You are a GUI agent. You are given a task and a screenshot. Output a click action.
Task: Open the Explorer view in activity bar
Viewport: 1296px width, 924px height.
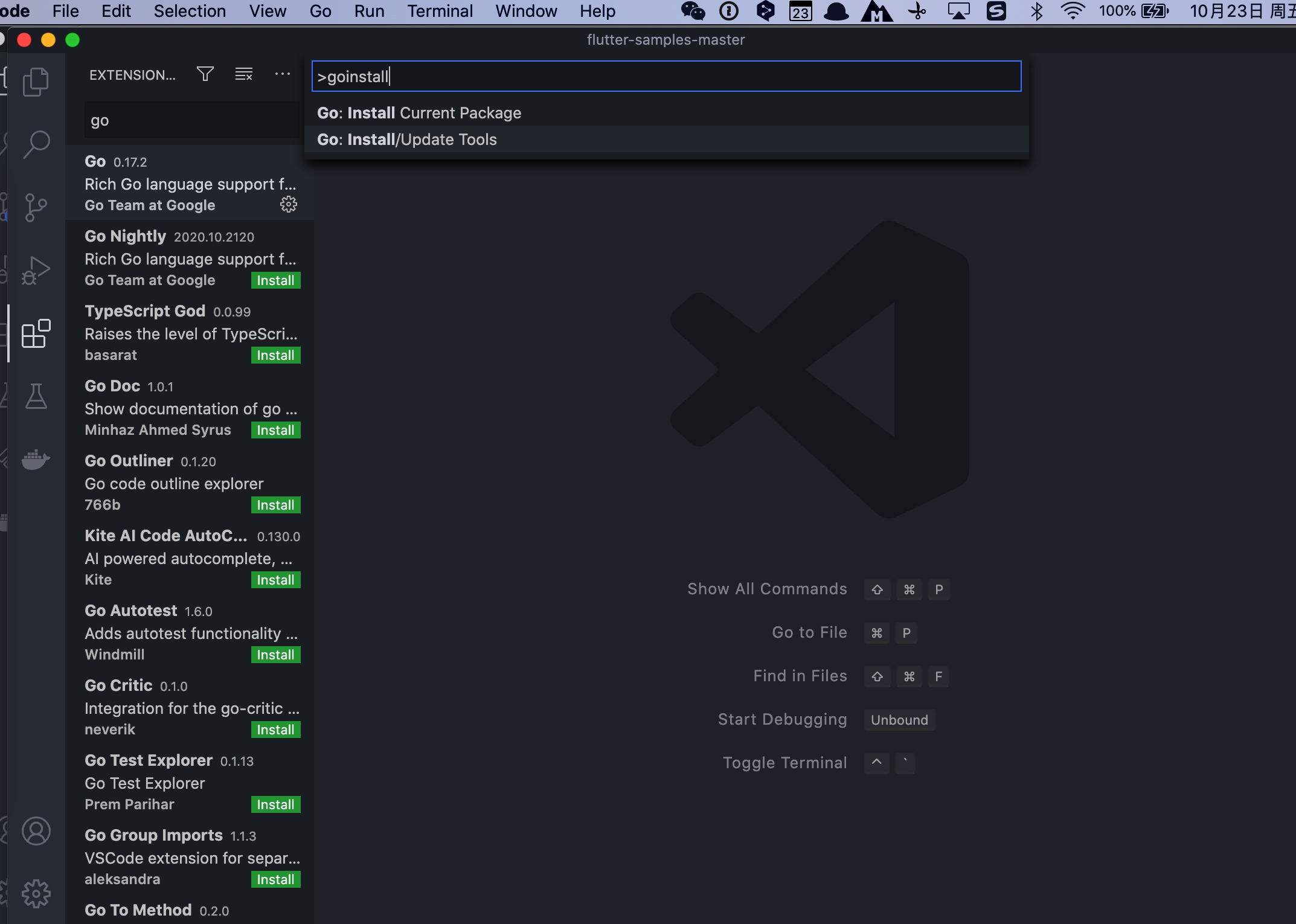click(36, 82)
